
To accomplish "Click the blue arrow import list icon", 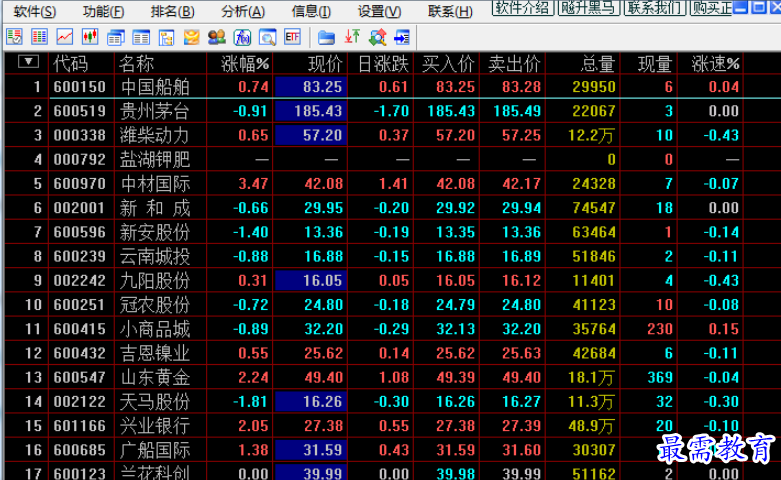I will (401, 37).
